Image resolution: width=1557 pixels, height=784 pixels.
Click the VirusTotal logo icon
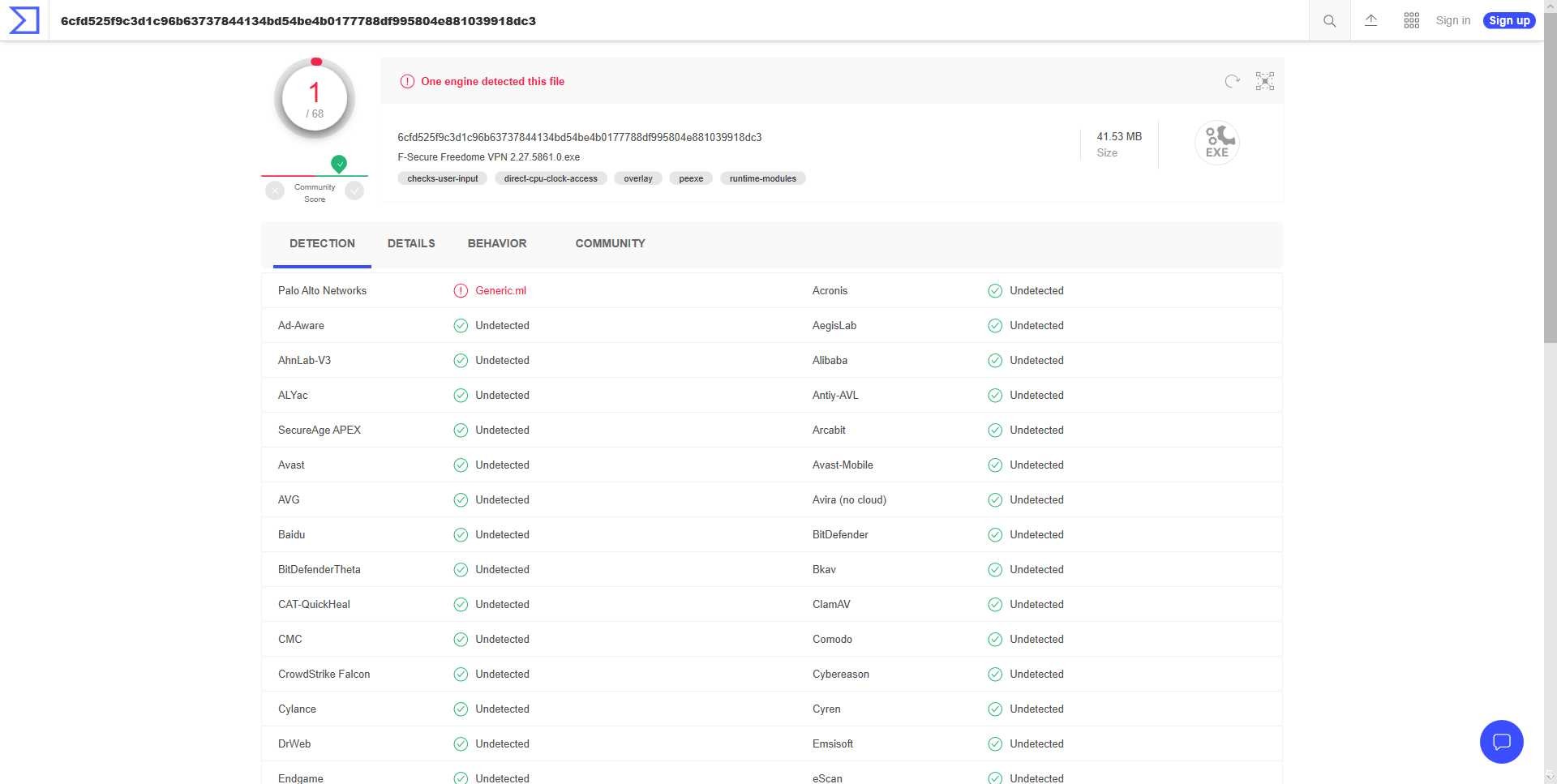(24, 20)
